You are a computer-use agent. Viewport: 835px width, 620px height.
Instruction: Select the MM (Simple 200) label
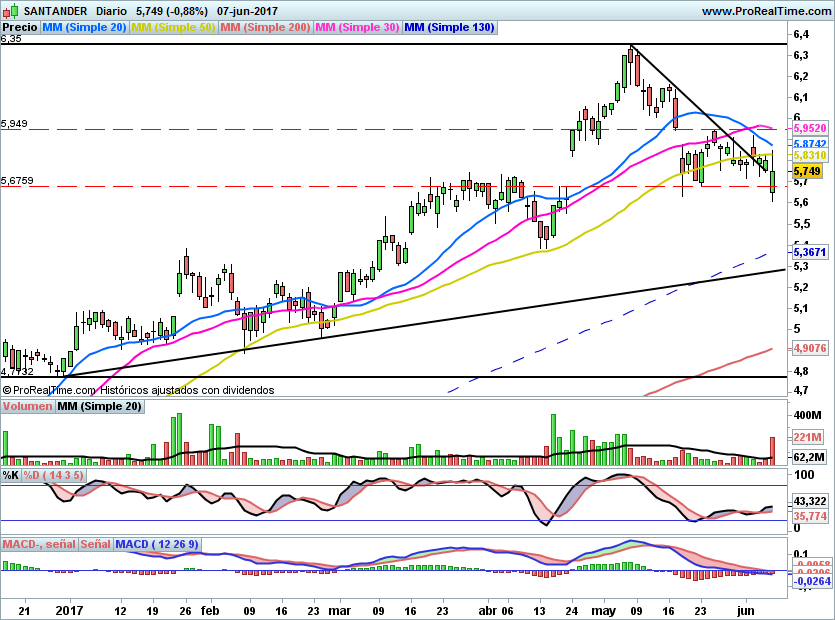(265, 27)
